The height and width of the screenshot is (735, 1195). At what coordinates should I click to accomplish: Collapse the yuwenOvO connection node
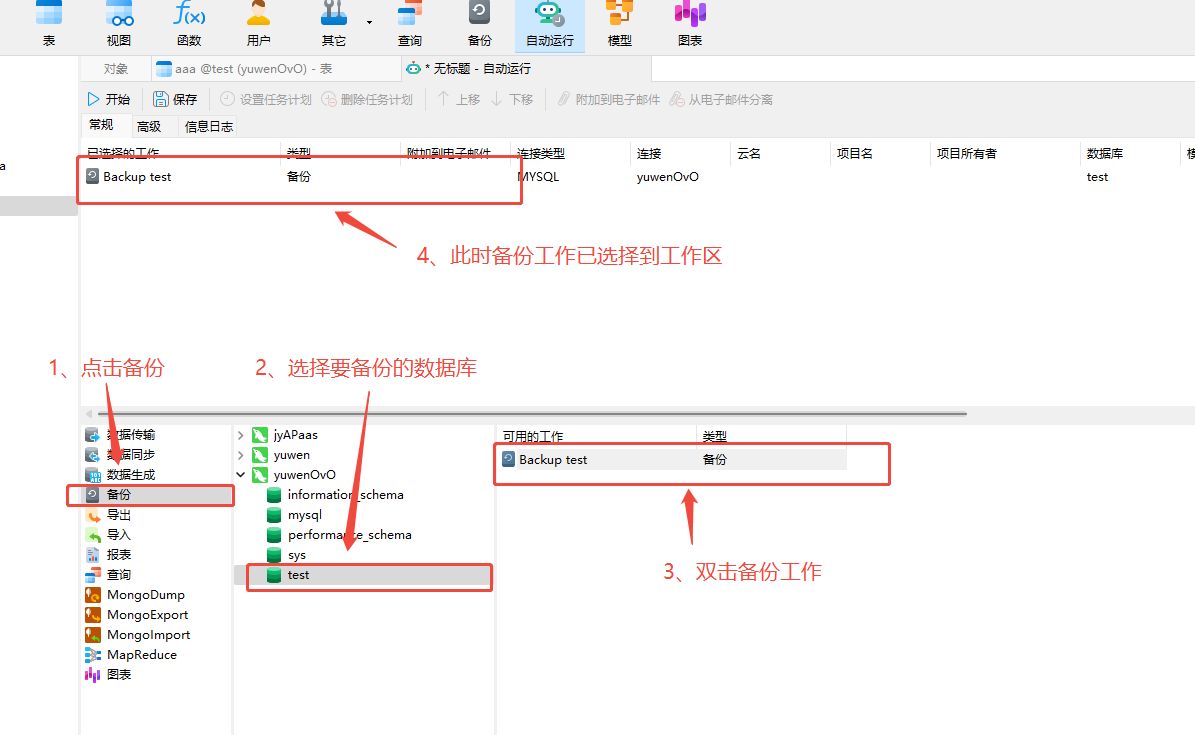coord(240,474)
